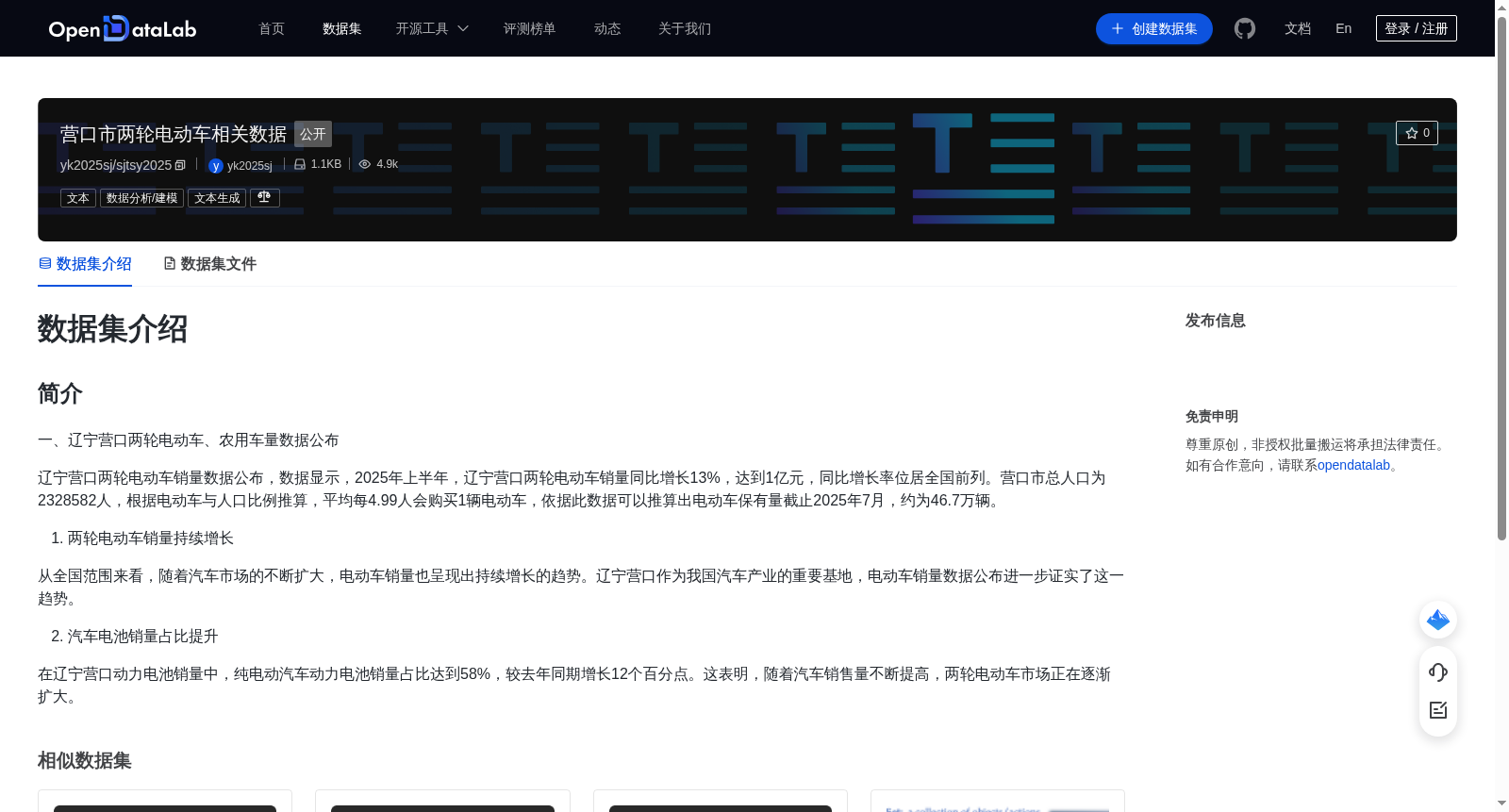The width and height of the screenshot is (1509, 812).
Task: Open the opendatalab contact link
Action: tap(1353, 465)
